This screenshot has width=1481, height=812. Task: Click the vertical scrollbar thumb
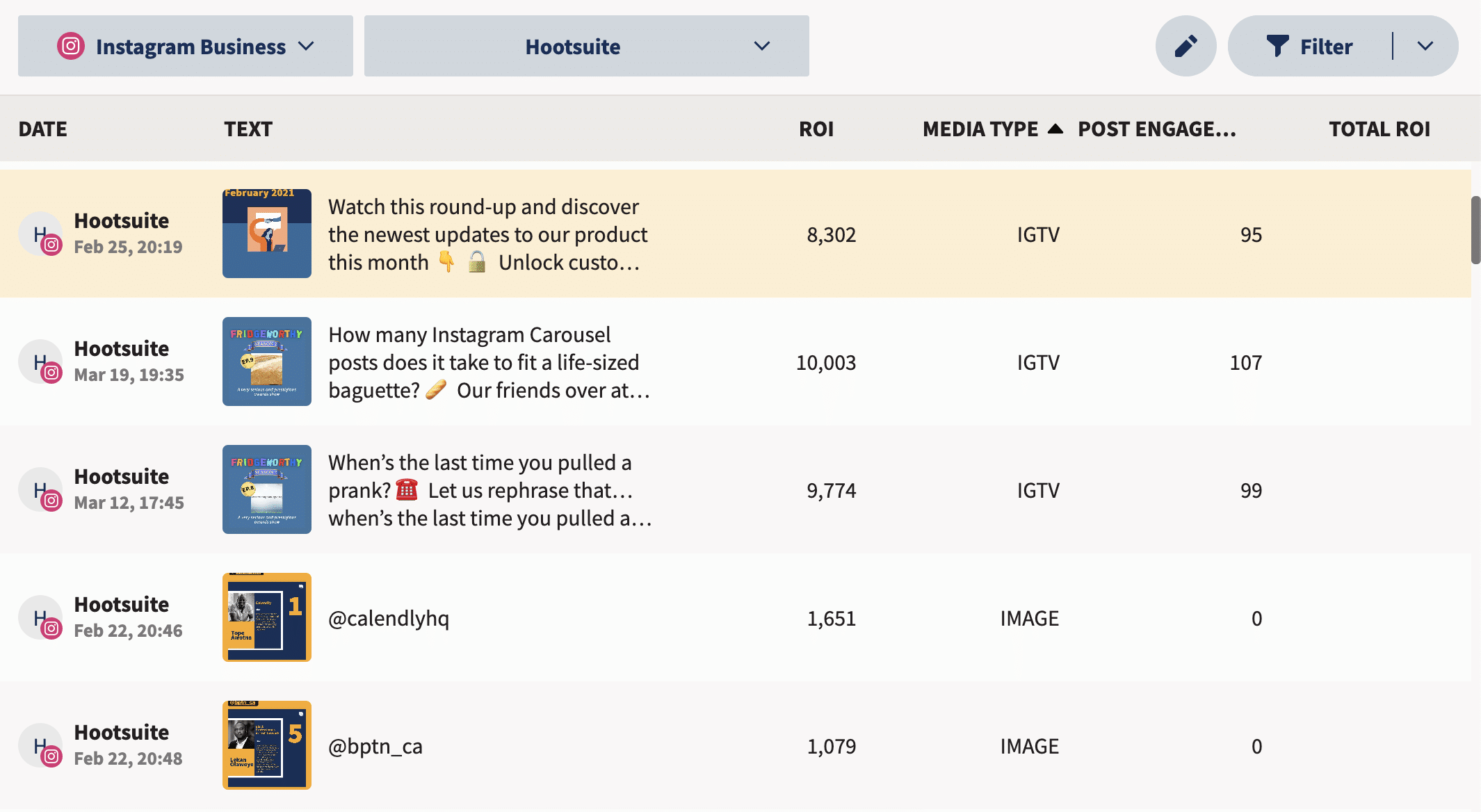point(1475,230)
